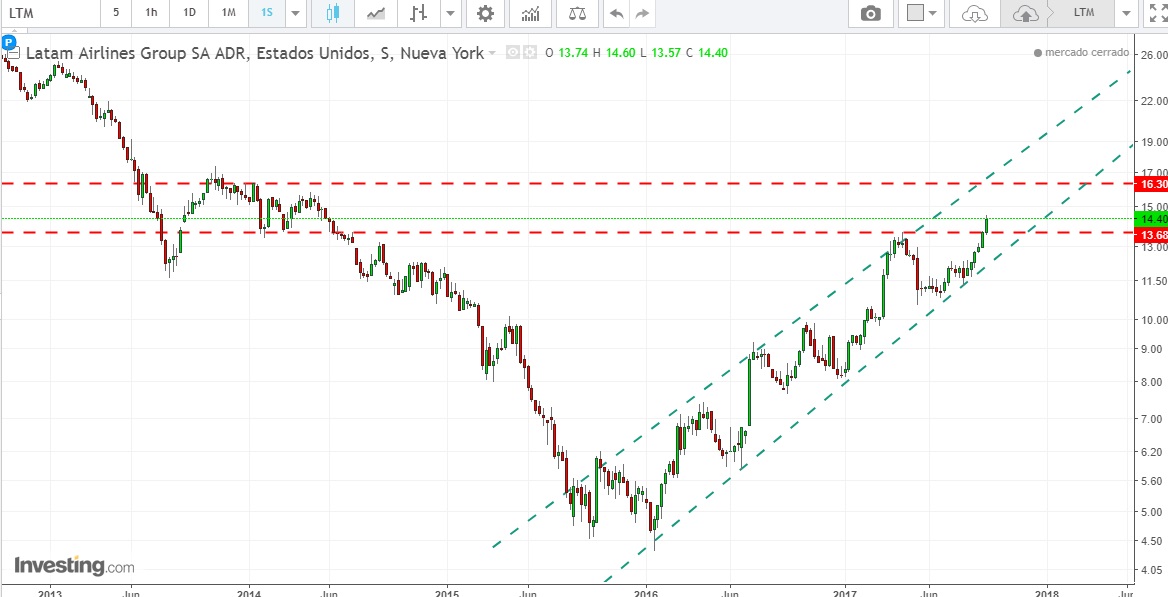
Task: Select the candlestick chart style
Action: click(332, 13)
